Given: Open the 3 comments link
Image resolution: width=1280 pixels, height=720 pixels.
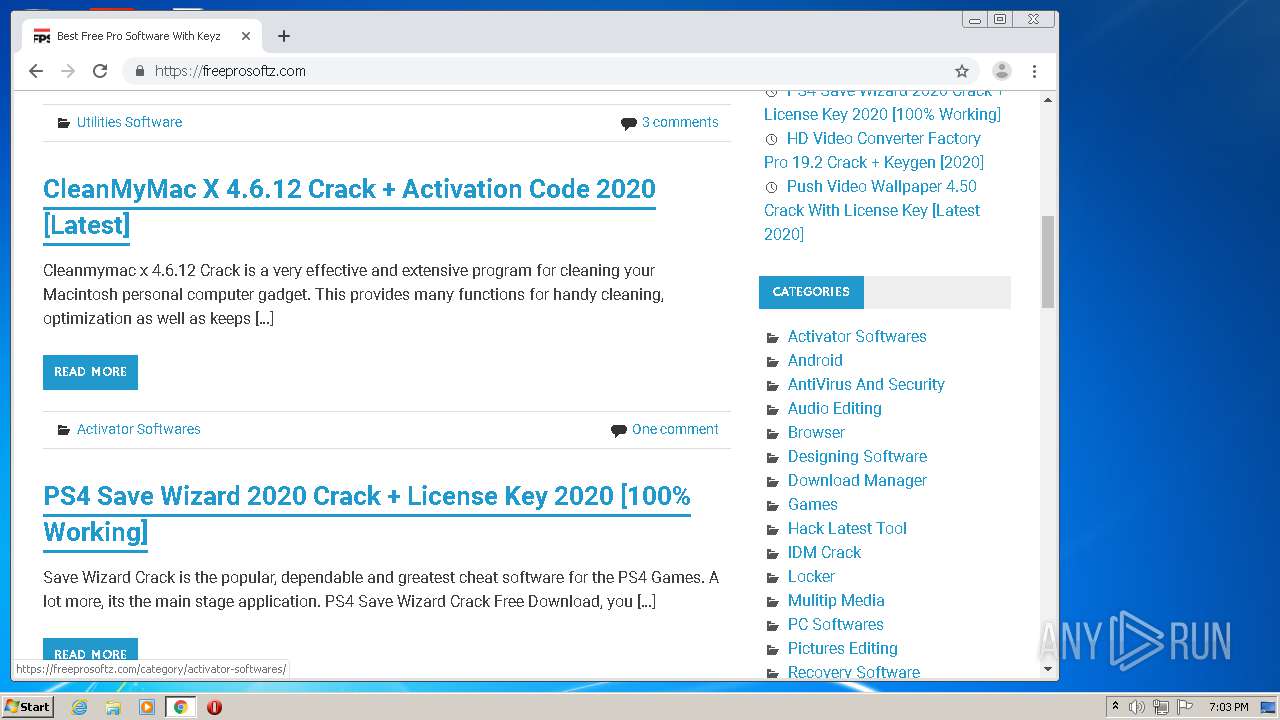Looking at the screenshot, I should pyautogui.click(x=680, y=122).
